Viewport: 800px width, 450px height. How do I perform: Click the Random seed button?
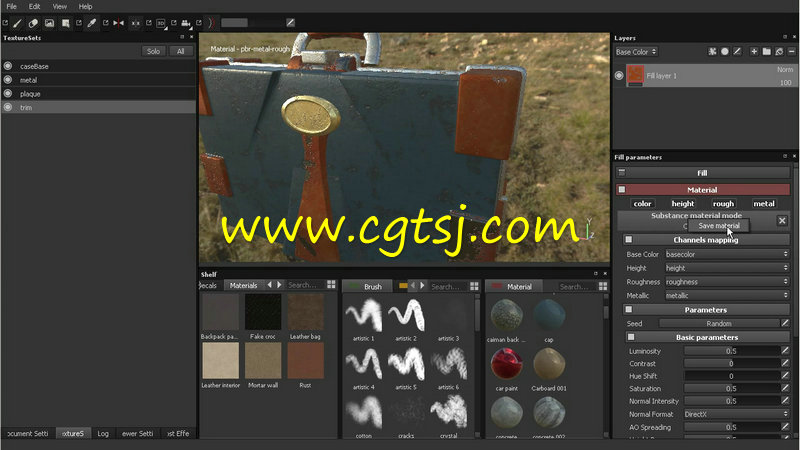click(x=719, y=323)
